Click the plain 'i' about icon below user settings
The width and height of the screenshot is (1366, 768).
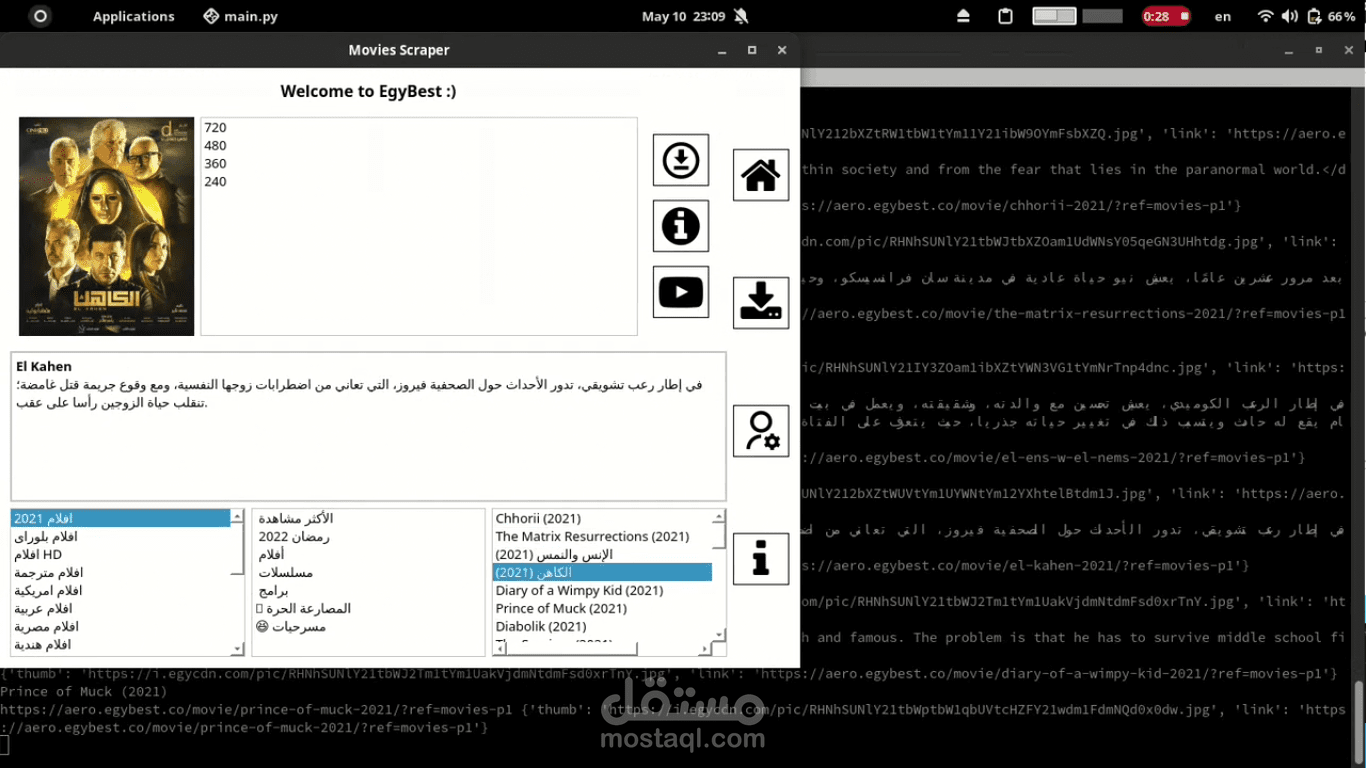(761, 559)
